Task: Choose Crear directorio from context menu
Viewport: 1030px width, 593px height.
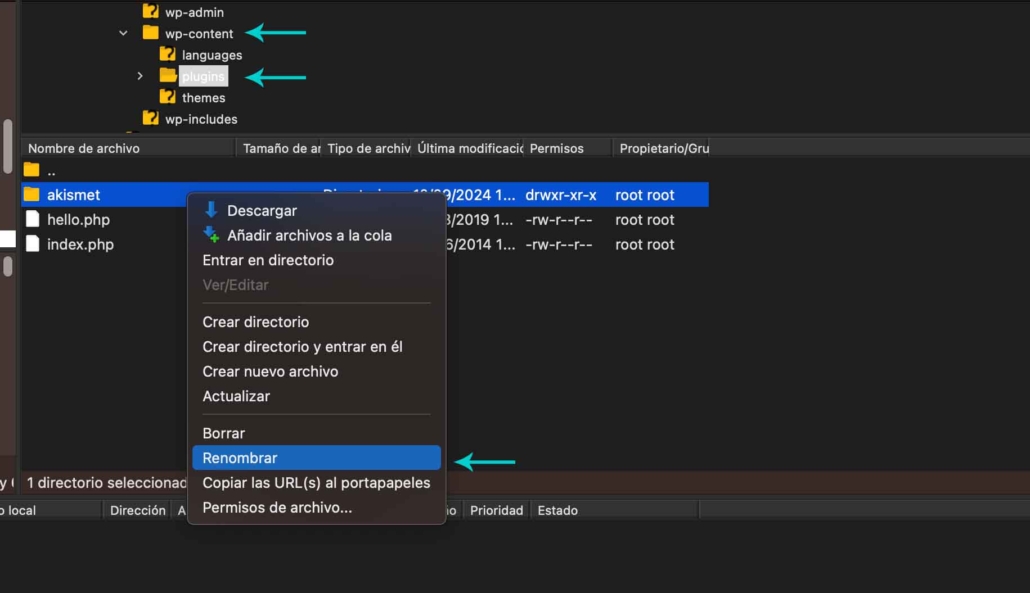Action: [x=255, y=322]
